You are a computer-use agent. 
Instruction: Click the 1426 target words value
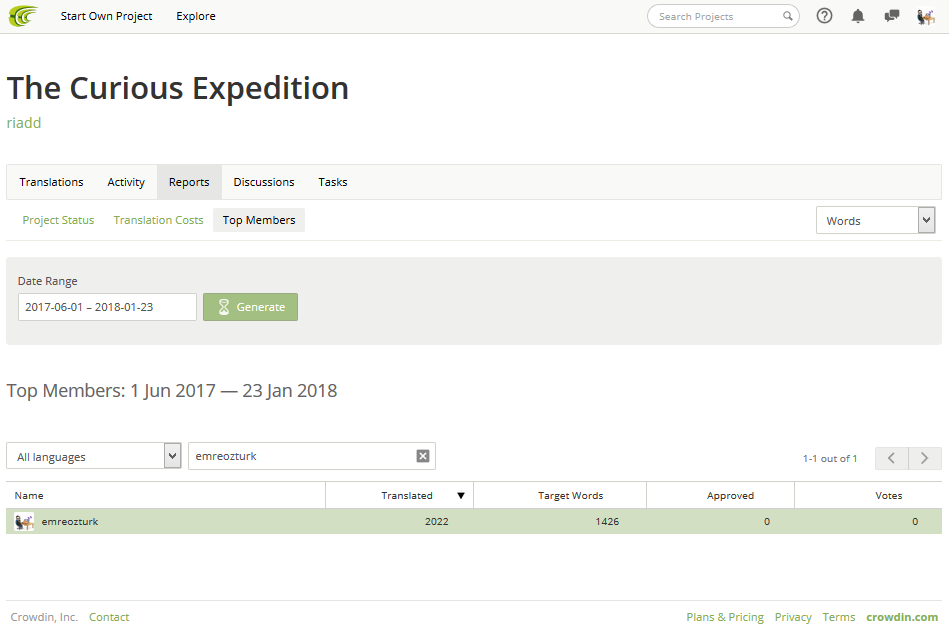click(x=607, y=522)
